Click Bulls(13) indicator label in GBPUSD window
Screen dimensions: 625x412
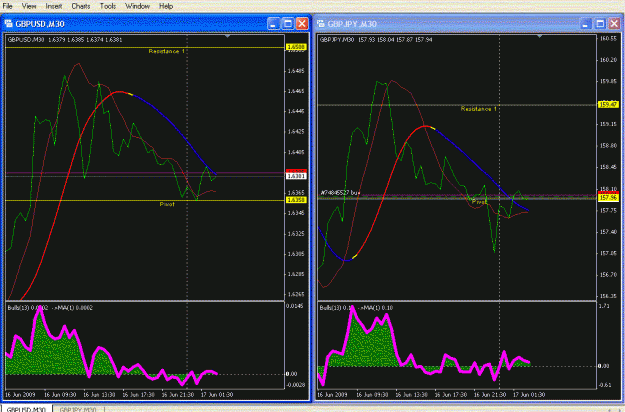click(x=50, y=308)
